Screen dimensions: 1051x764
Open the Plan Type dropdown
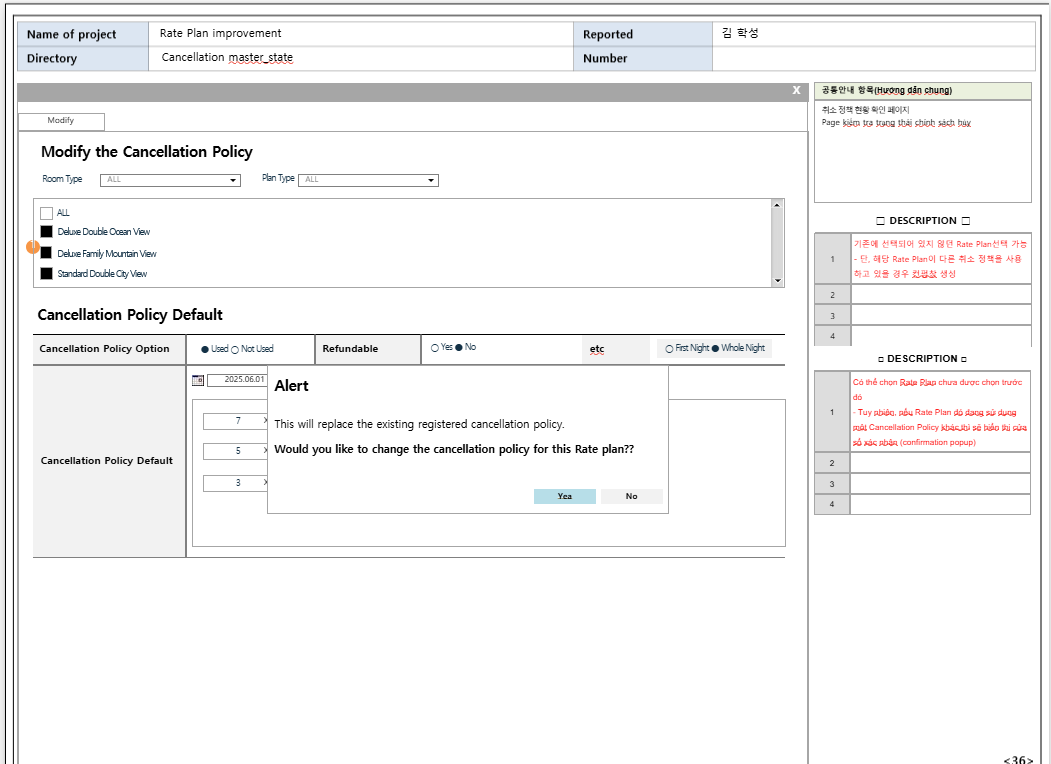click(x=368, y=180)
